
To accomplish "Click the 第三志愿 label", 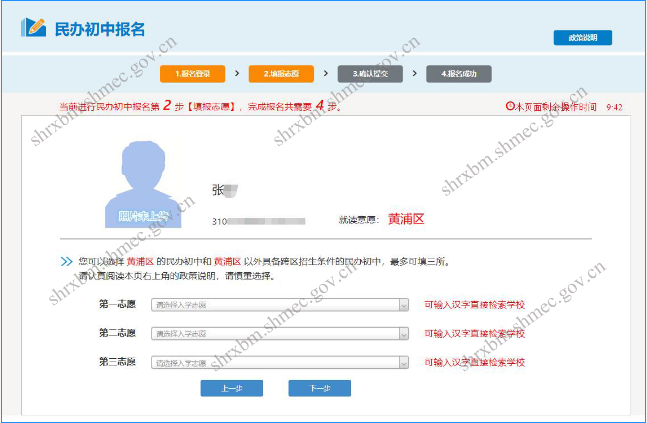I will click(118, 362).
